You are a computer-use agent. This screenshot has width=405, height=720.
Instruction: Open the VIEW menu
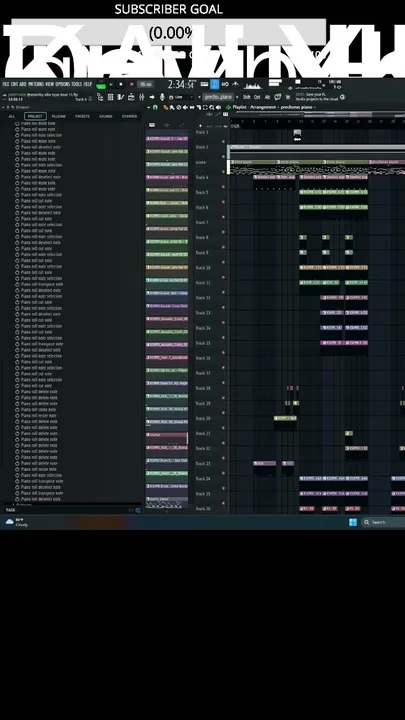click(50, 84)
